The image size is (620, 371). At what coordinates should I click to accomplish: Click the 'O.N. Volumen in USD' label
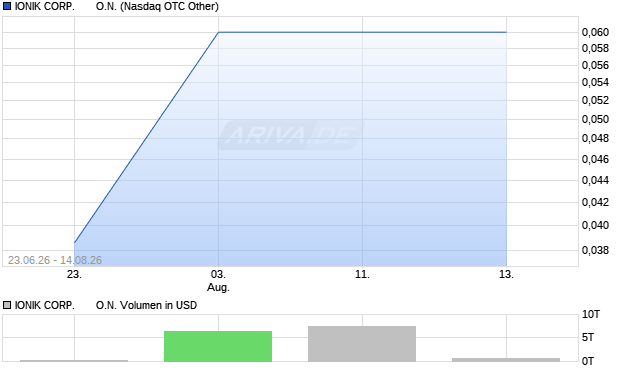[x=146, y=305]
